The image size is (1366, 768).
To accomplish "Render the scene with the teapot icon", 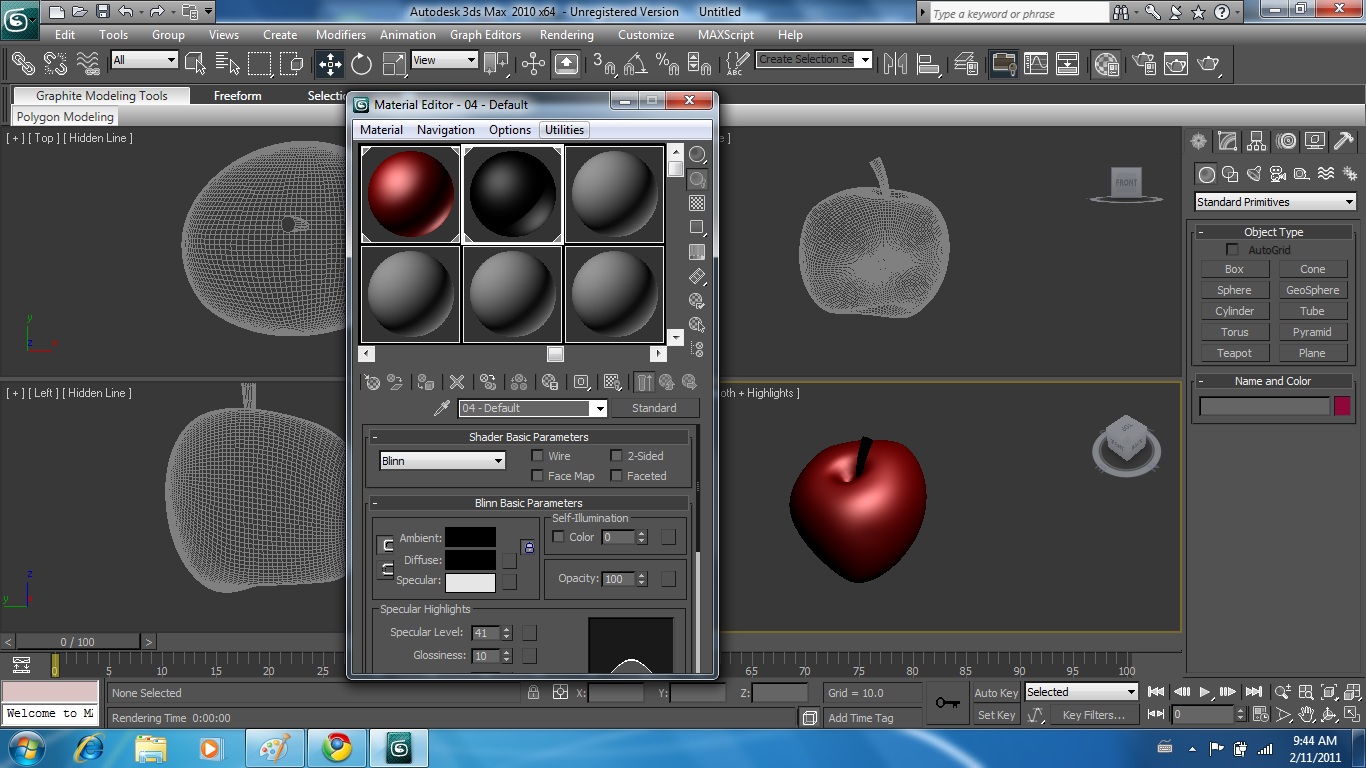I will 1209,64.
